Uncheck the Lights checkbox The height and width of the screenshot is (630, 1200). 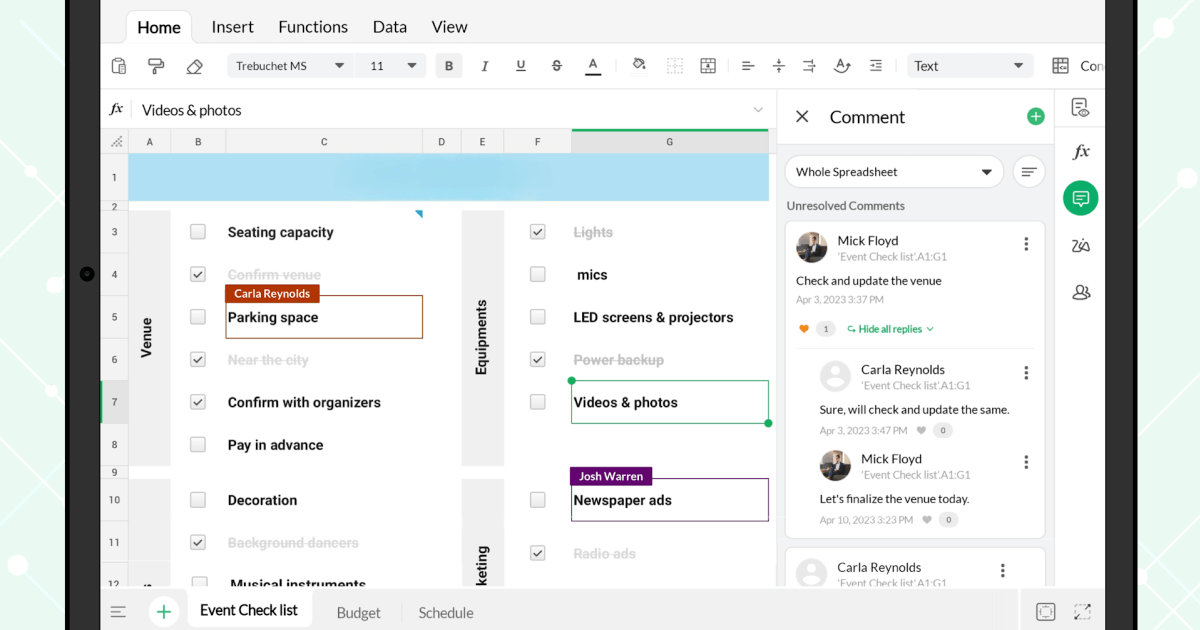pyautogui.click(x=537, y=231)
